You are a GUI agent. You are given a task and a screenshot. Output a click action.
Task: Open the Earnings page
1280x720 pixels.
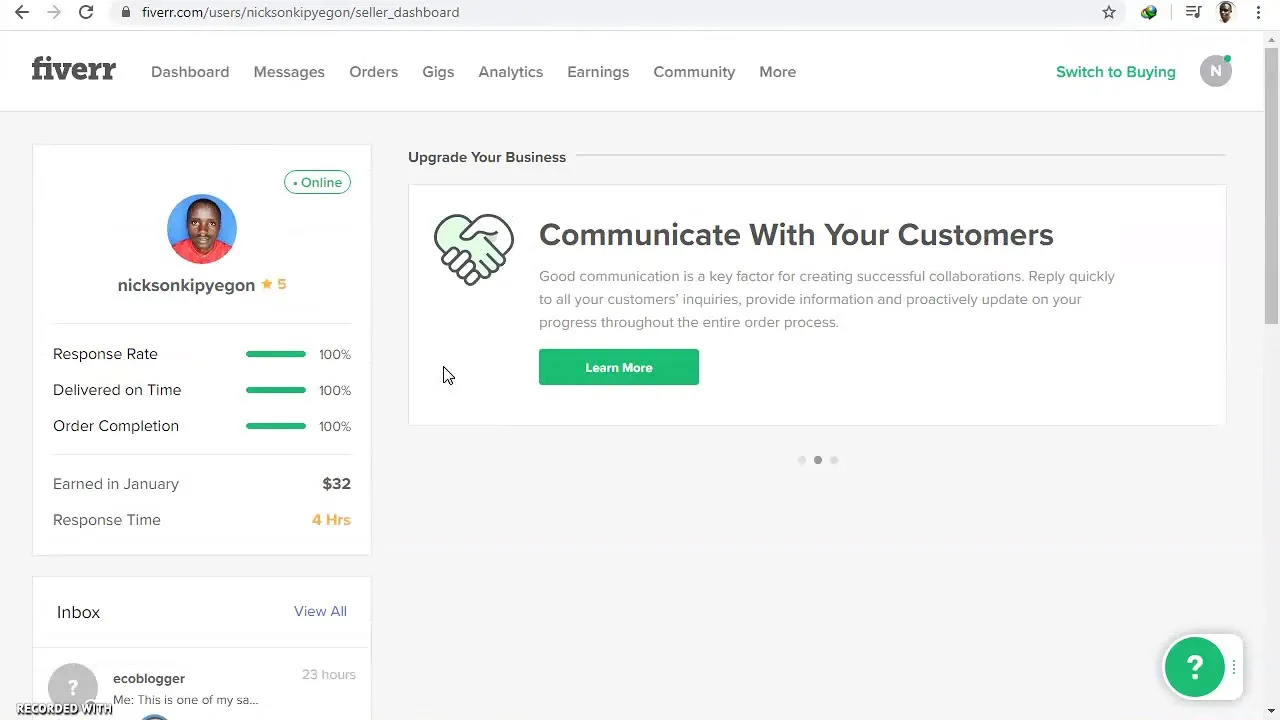(x=598, y=72)
